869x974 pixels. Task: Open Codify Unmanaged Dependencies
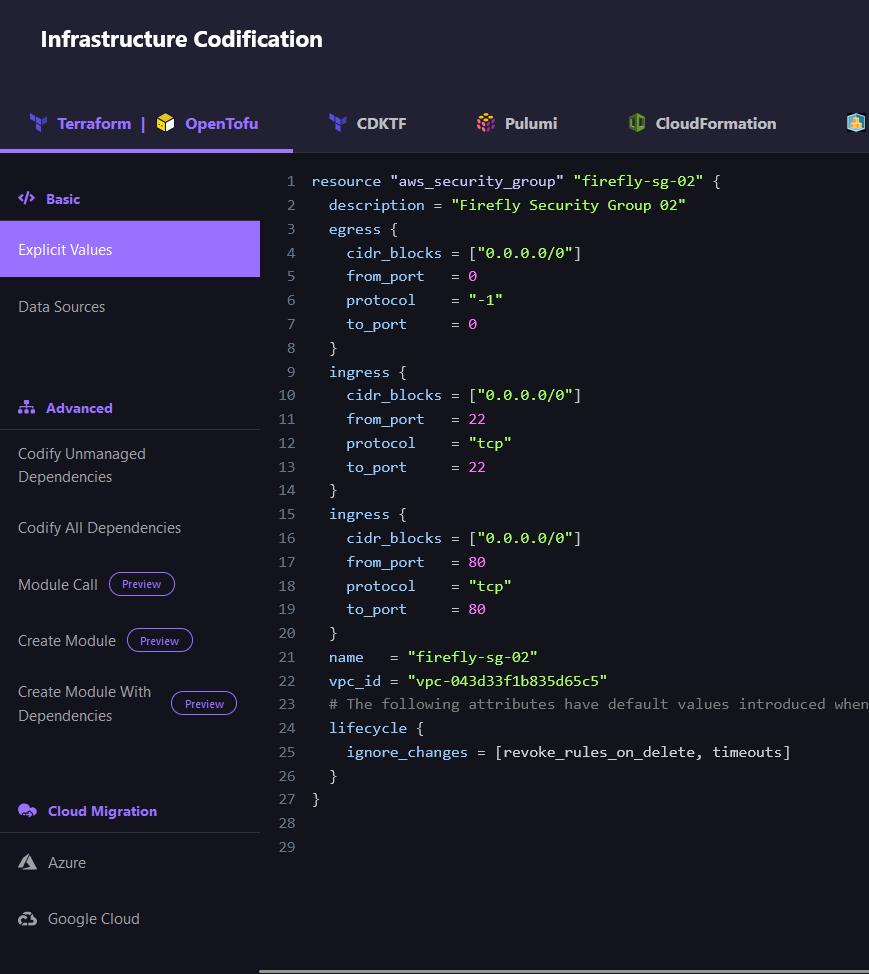tap(82, 465)
